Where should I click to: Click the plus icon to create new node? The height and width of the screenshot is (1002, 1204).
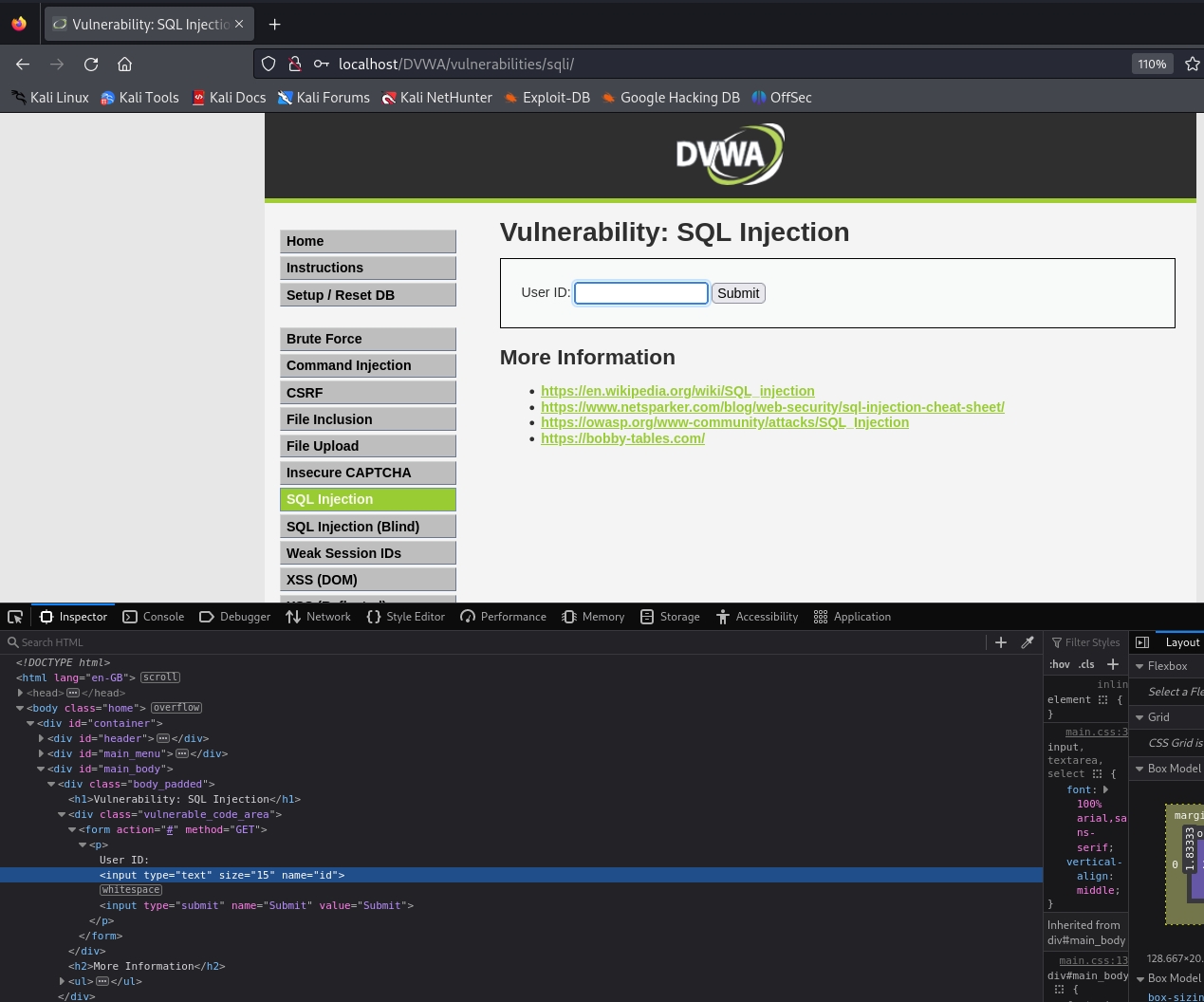(x=1000, y=642)
